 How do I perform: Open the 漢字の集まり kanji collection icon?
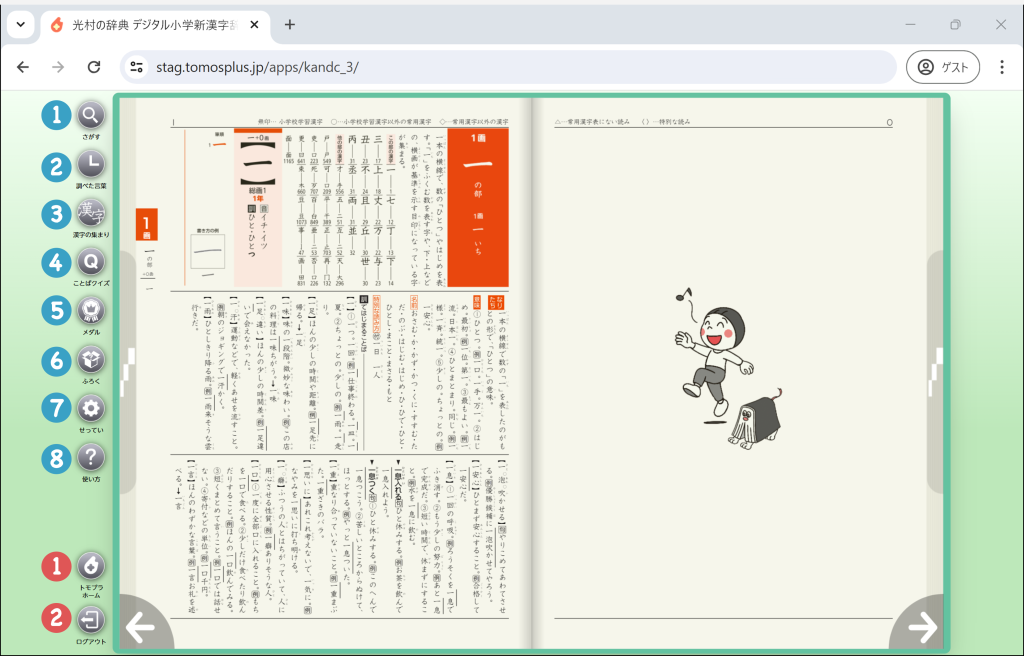[91, 213]
